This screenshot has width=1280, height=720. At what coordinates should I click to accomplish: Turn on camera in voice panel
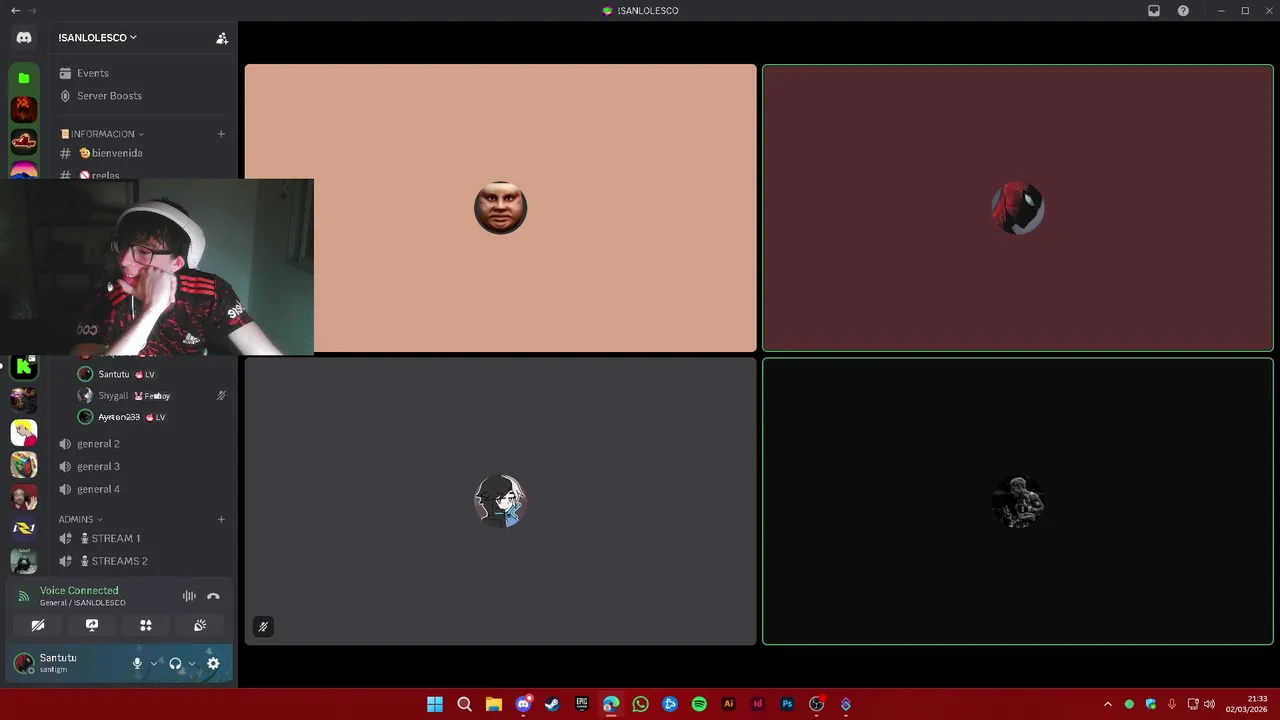click(38, 625)
